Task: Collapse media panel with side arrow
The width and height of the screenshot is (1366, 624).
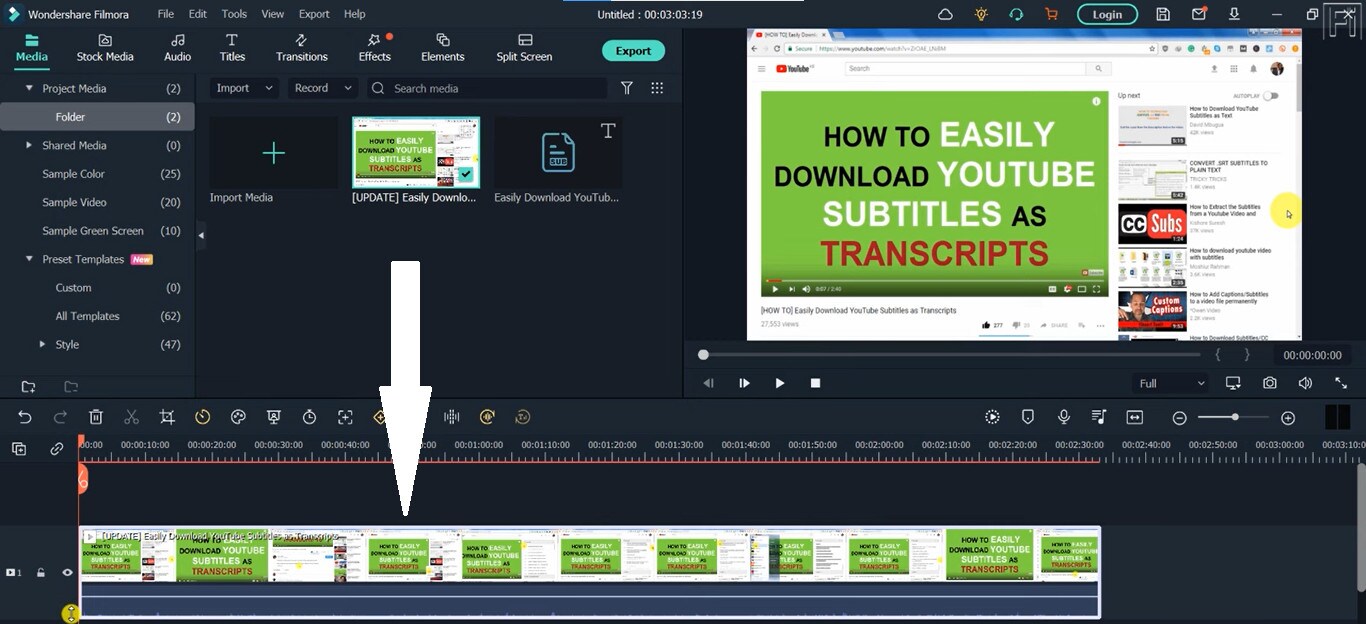Action: 200,236
